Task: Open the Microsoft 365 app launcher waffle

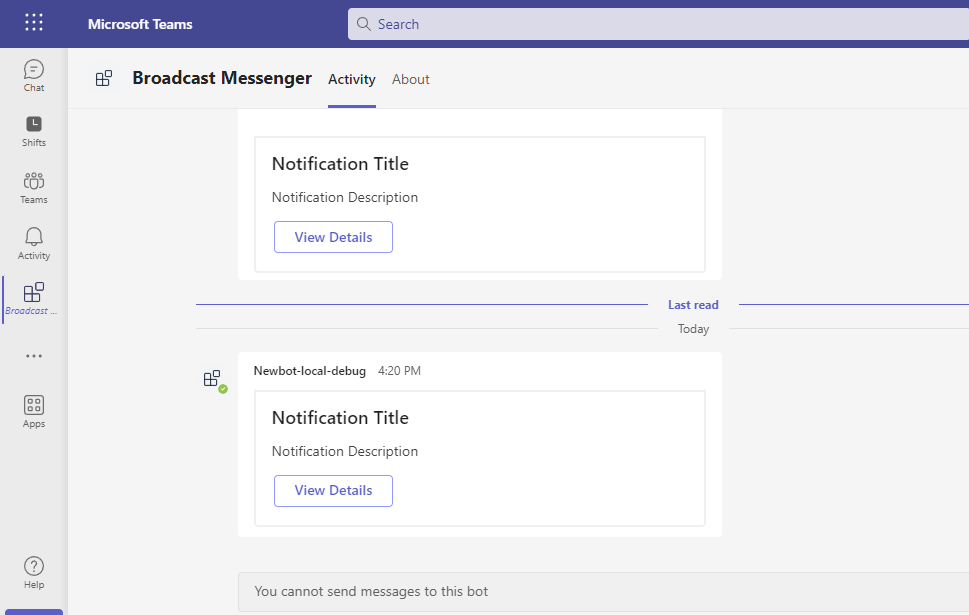Action: (33, 22)
